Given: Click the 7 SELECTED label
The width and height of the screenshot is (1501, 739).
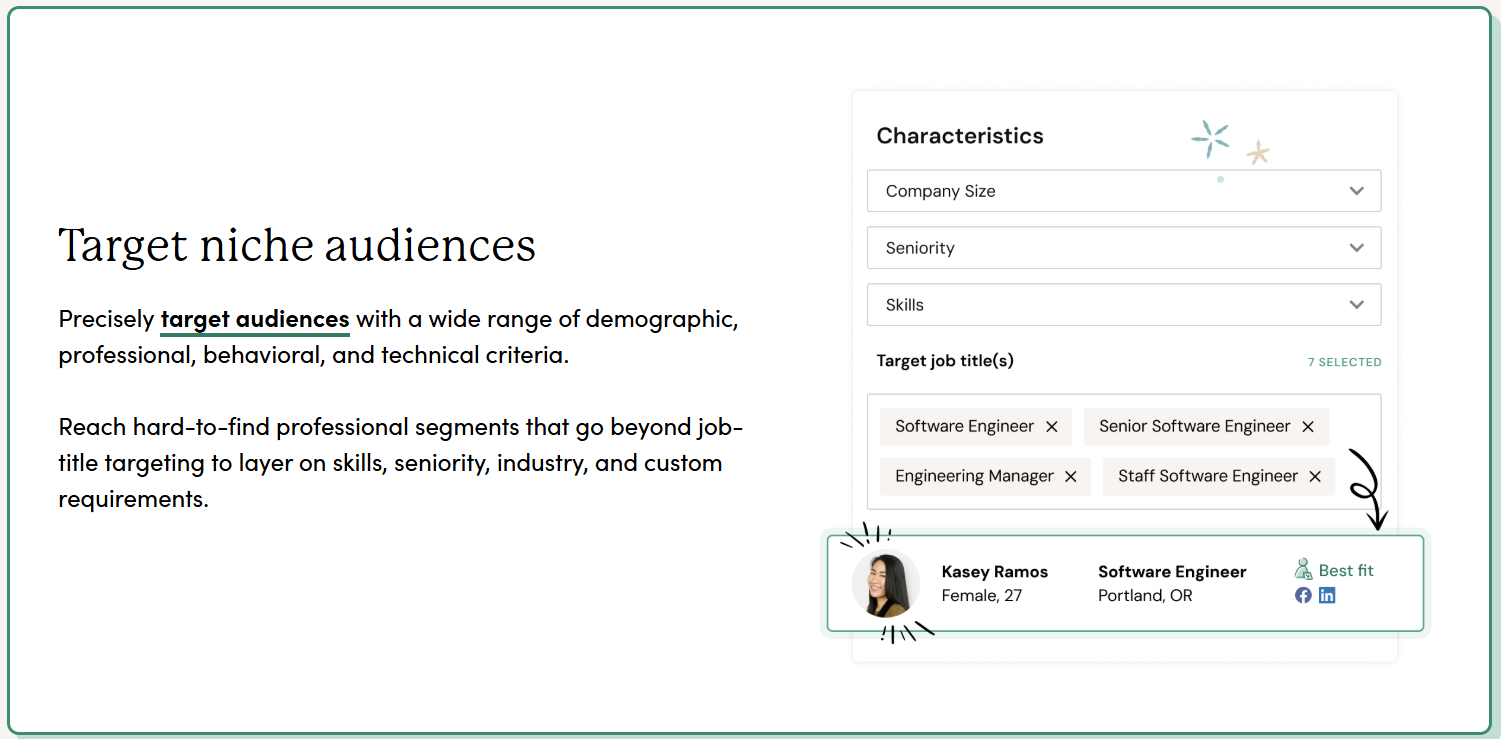Looking at the screenshot, I should (x=1344, y=362).
